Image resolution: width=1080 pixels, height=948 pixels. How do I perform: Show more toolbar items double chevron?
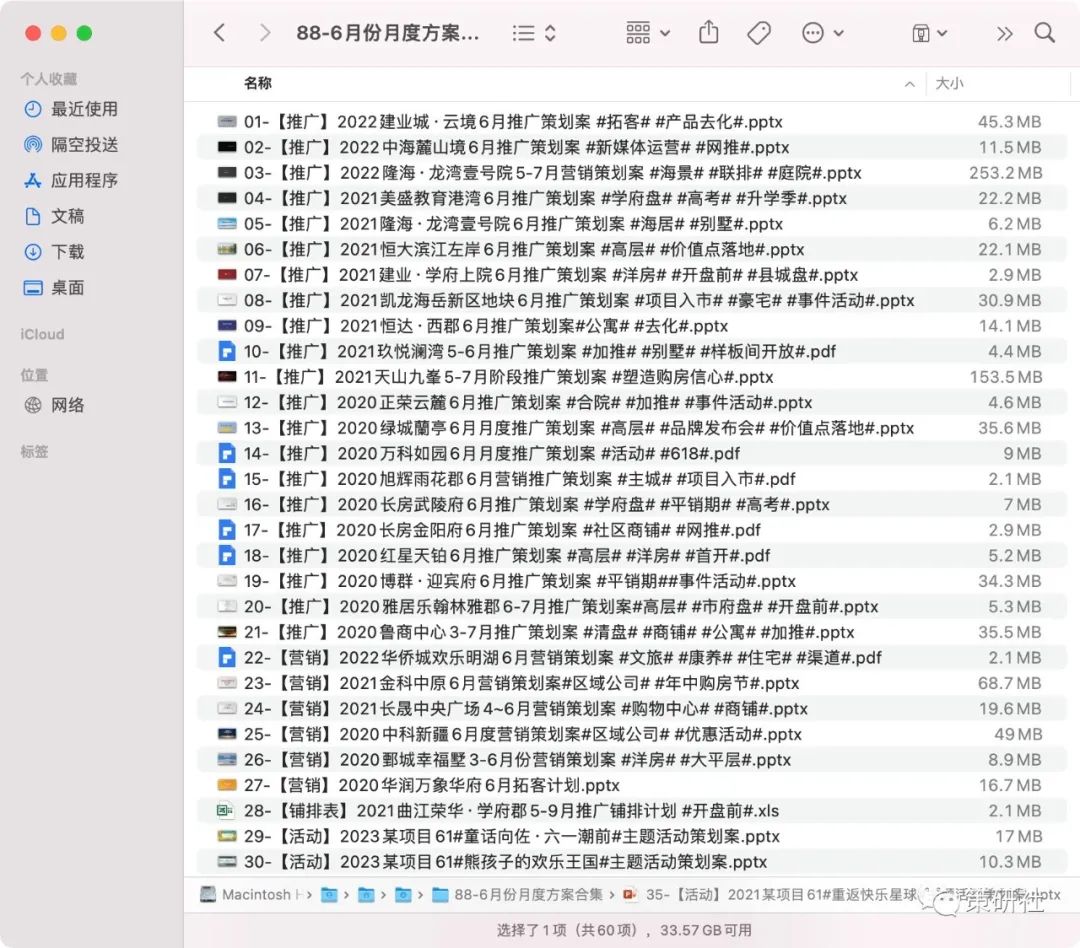1004,33
